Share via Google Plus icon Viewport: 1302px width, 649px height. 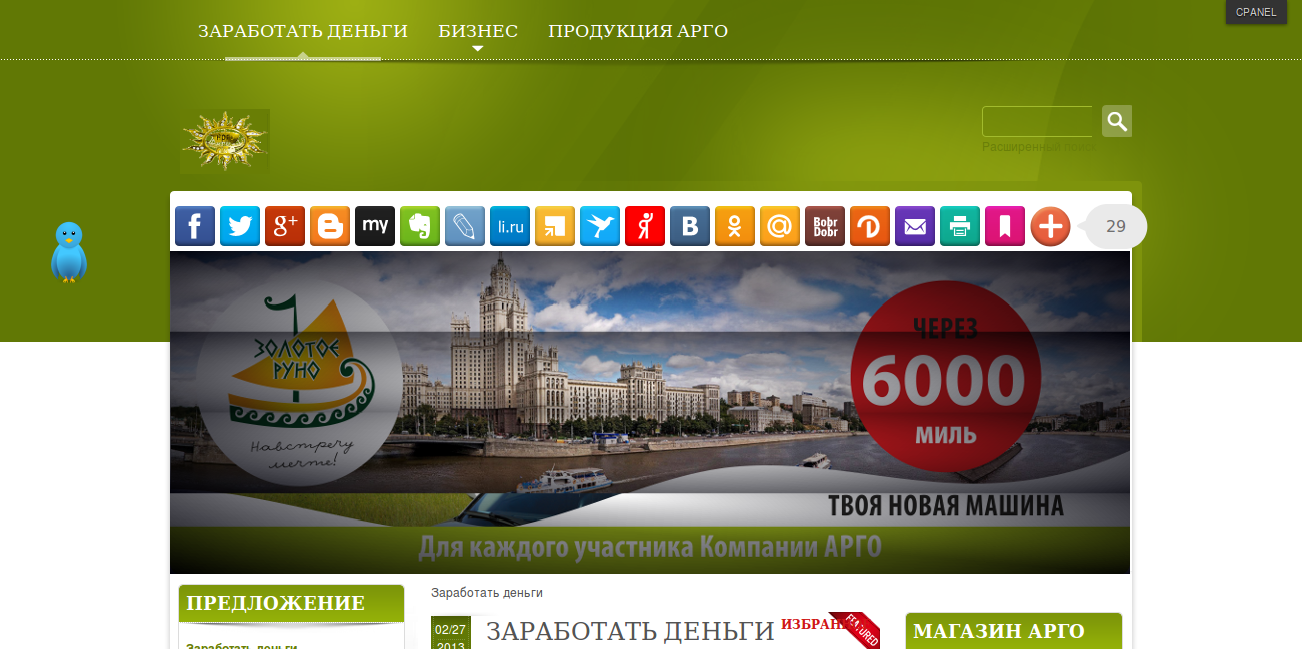pos(285,226)
